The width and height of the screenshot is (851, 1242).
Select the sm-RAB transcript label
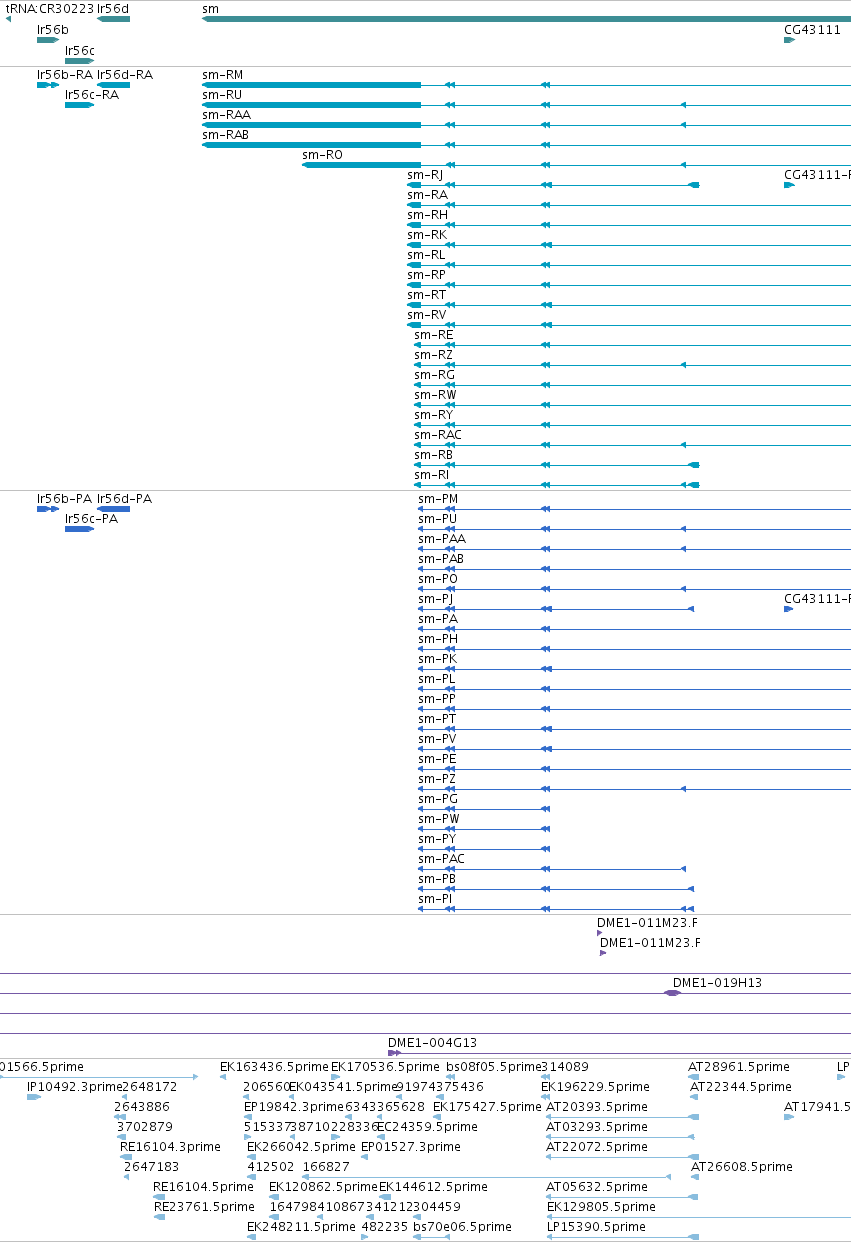[226, 135]
